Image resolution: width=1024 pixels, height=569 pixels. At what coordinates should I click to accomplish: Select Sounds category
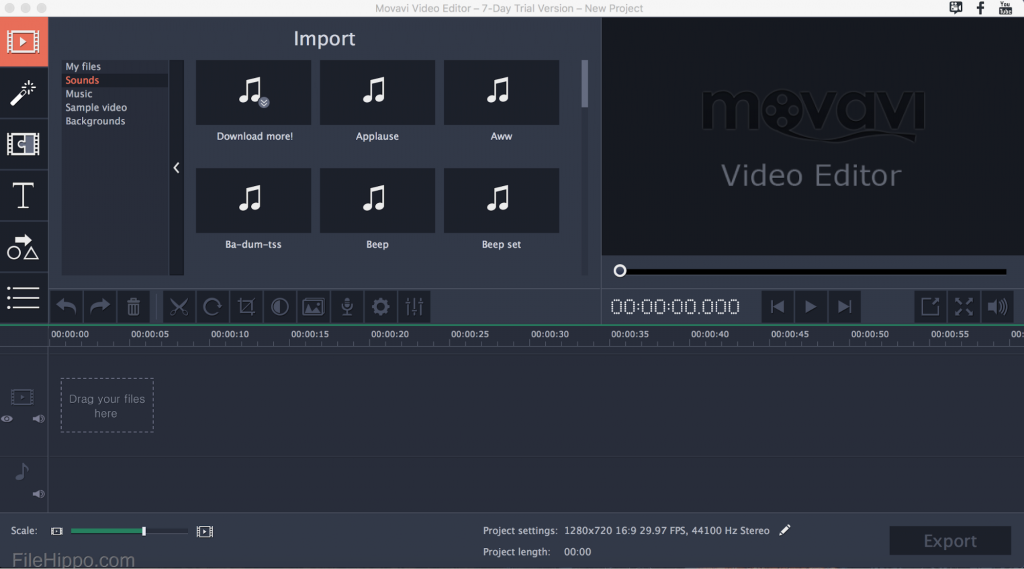pyautogui.click(x=82, y=80)
